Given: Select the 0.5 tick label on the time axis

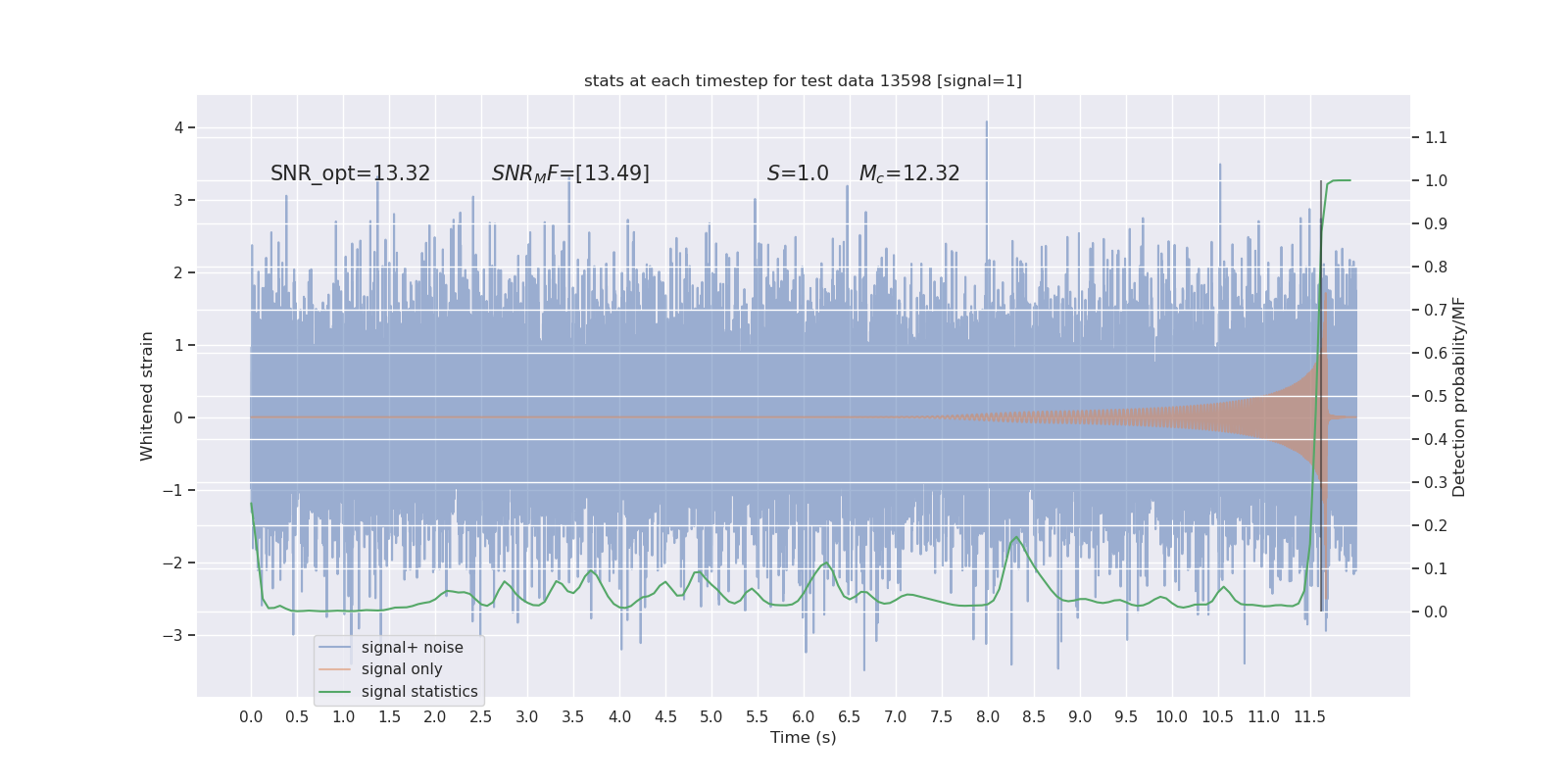Looking at the screenshot, I should [x=297, y=717].
